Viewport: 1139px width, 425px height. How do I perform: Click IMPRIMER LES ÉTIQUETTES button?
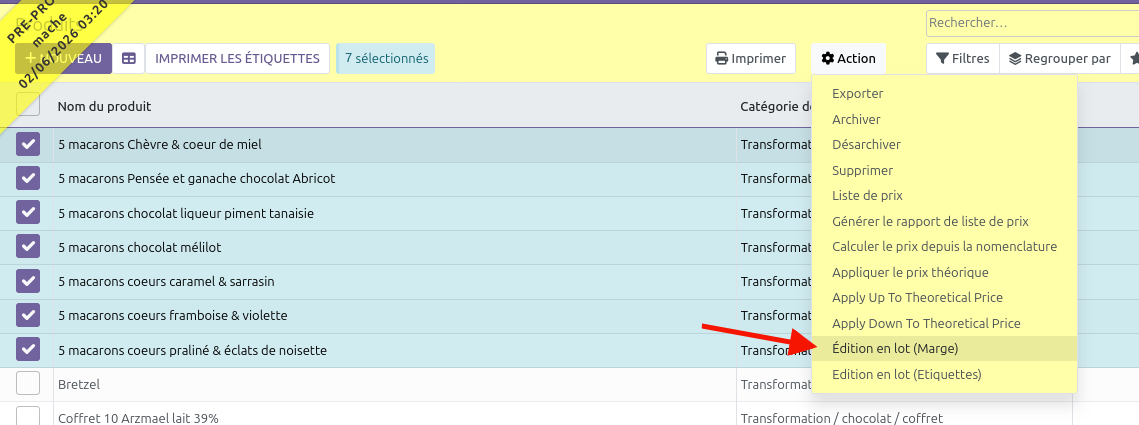pyautogui.click(x=238, y=59)
